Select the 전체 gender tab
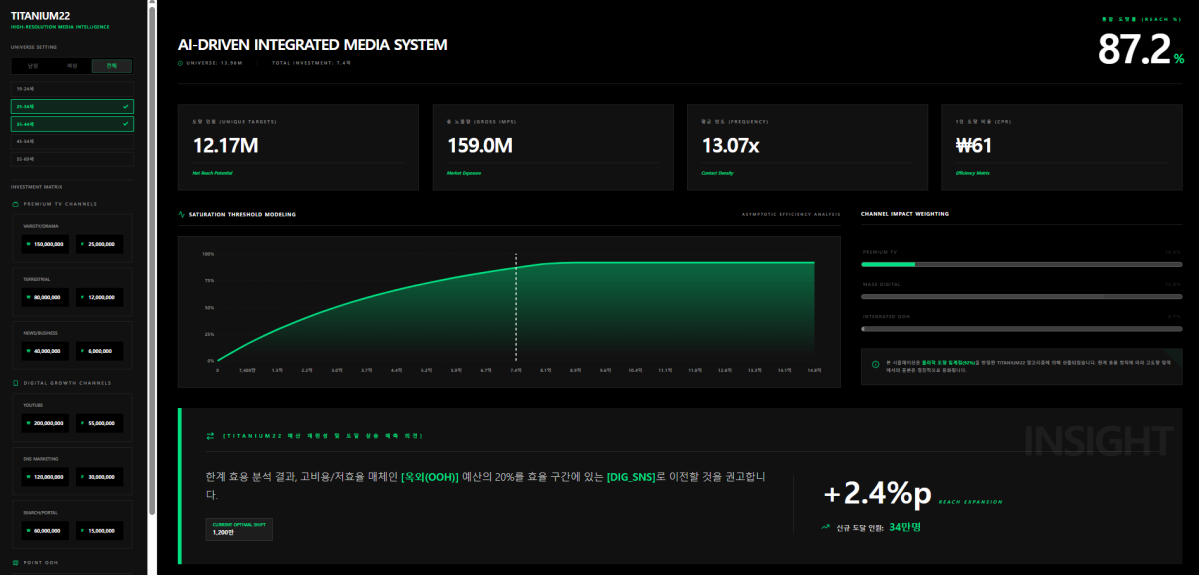The width and height of the screenshot is (1199, 575). point(111,66)
